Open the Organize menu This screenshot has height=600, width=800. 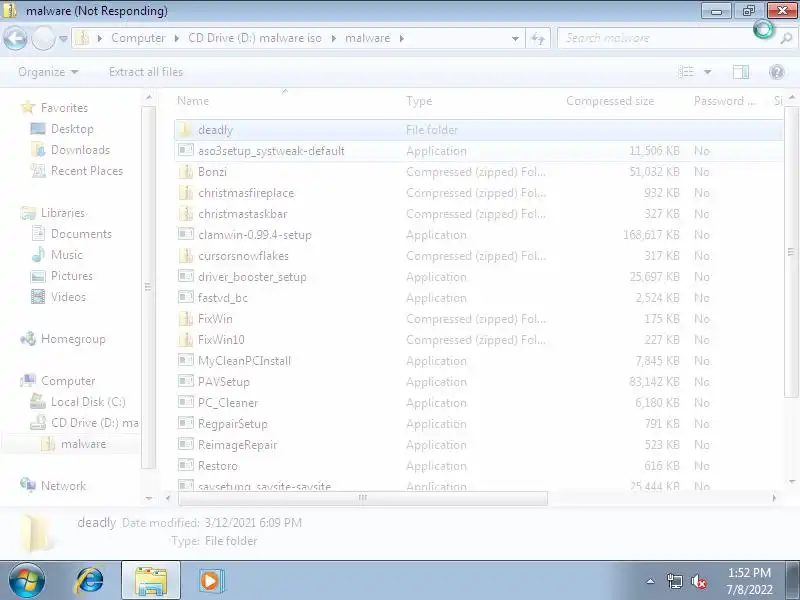[48, 72]
